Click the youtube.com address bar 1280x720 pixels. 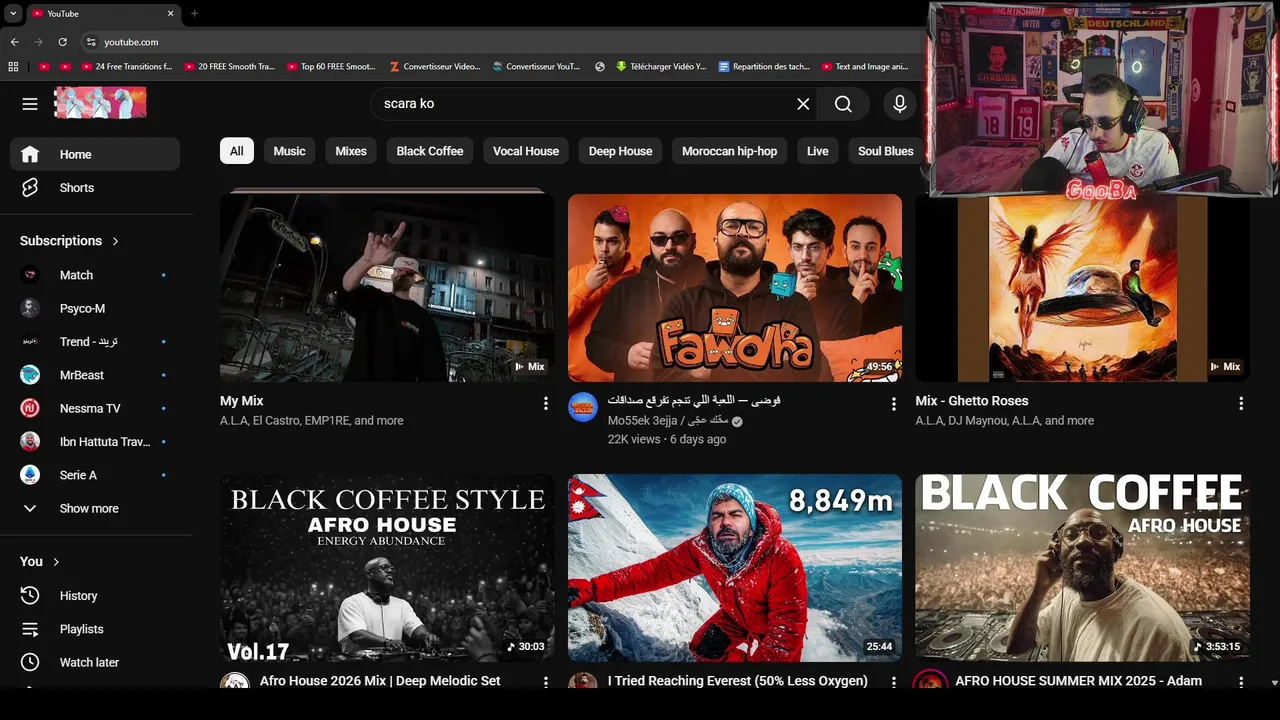(x=500, y=42)
